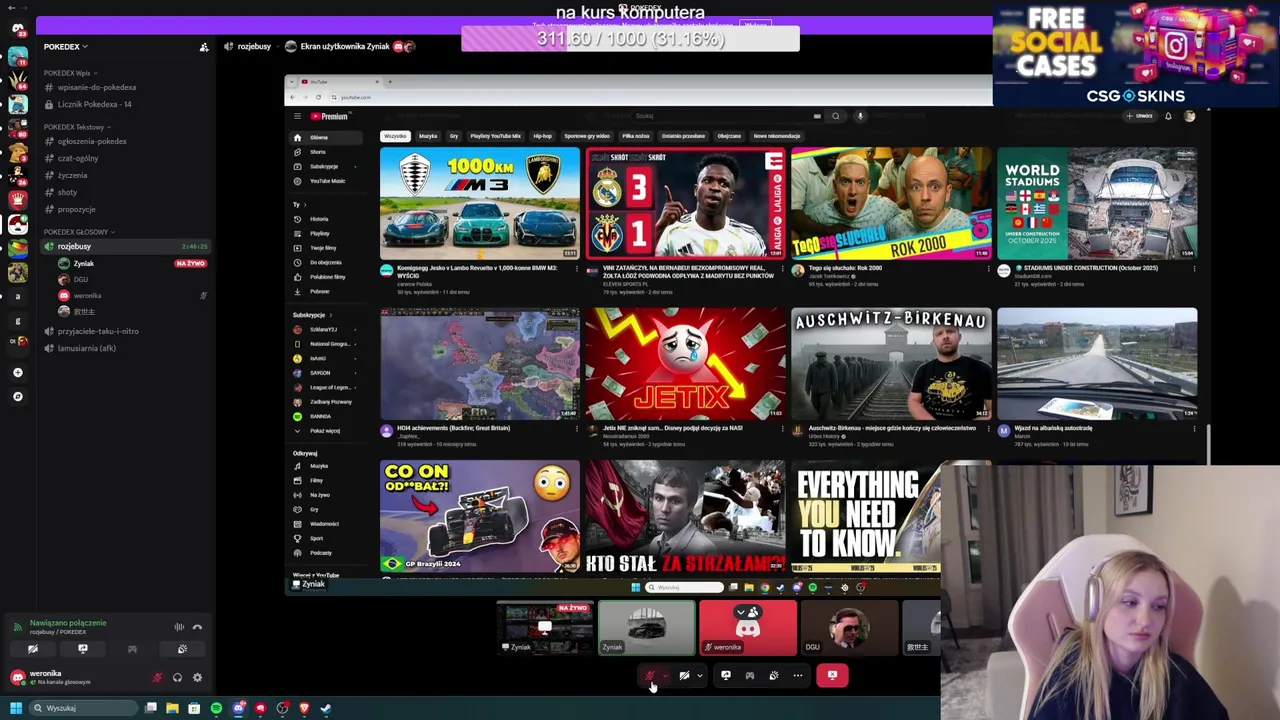Open more options ellipsis in call bar
This screenshot has height=720, width=1280.
click(x=798, y=676)
